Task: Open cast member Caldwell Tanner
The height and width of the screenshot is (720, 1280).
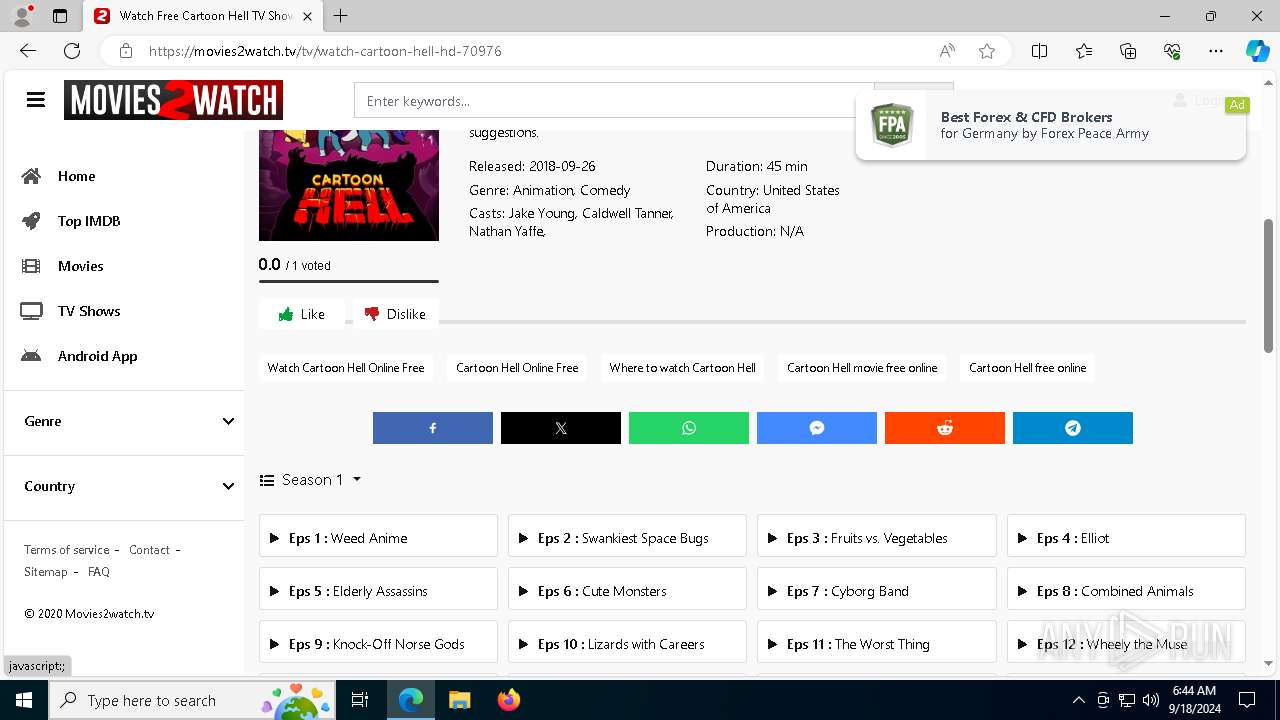Action: (627, 213)
